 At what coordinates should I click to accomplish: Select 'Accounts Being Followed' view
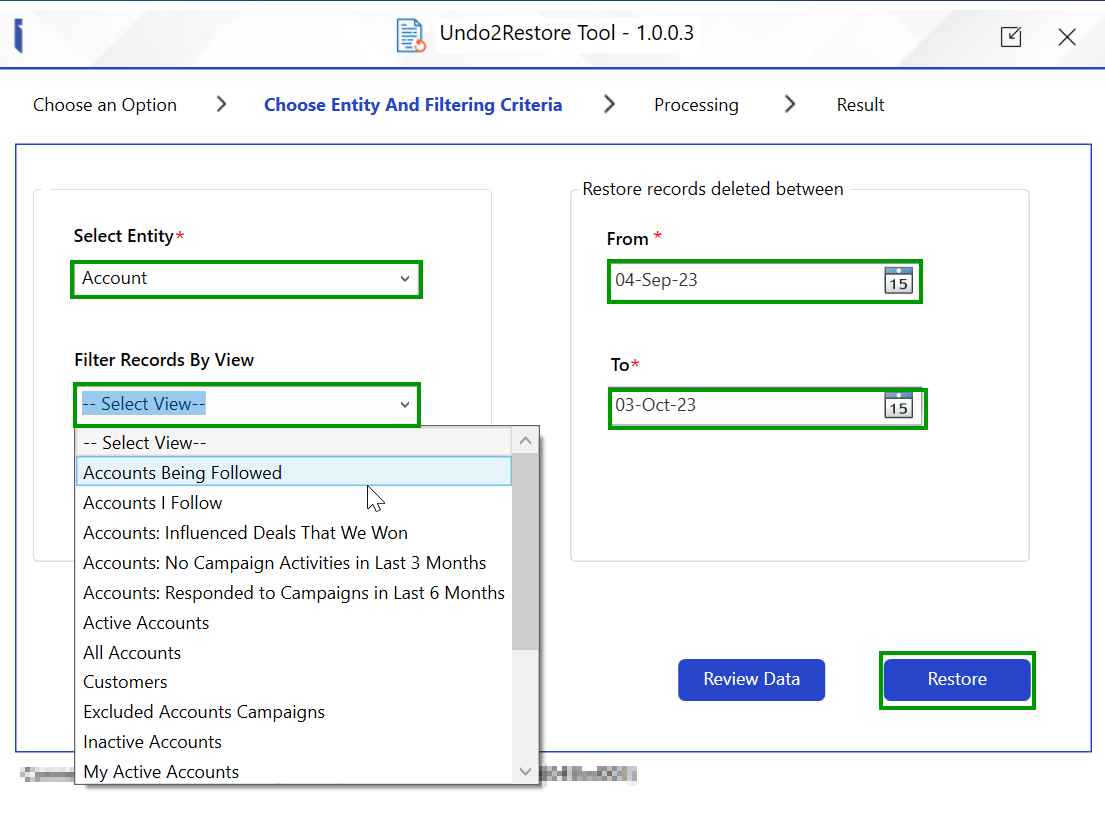[294, 472]
